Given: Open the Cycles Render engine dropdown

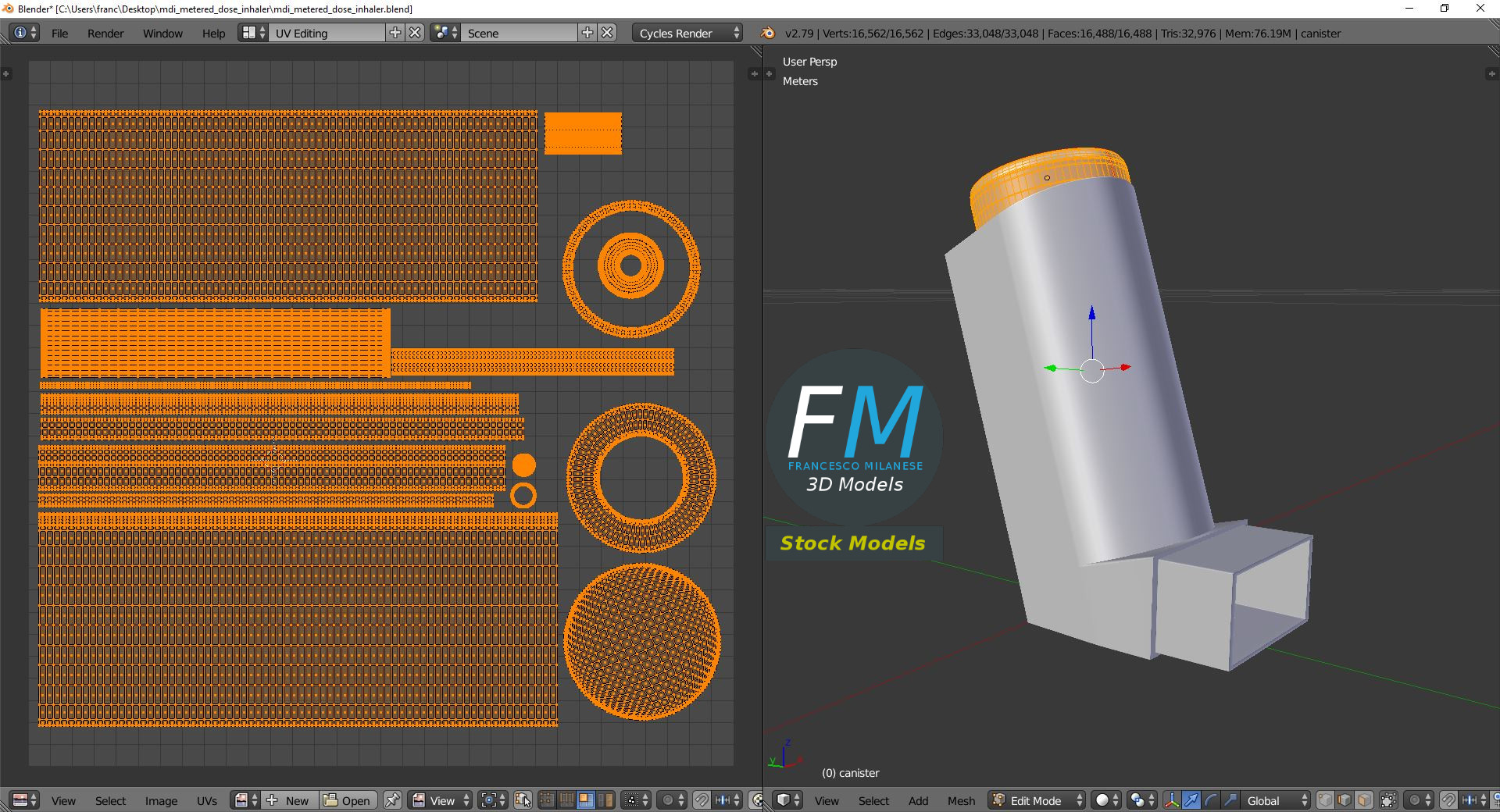Looking at the screenshot, I should 688,33.
